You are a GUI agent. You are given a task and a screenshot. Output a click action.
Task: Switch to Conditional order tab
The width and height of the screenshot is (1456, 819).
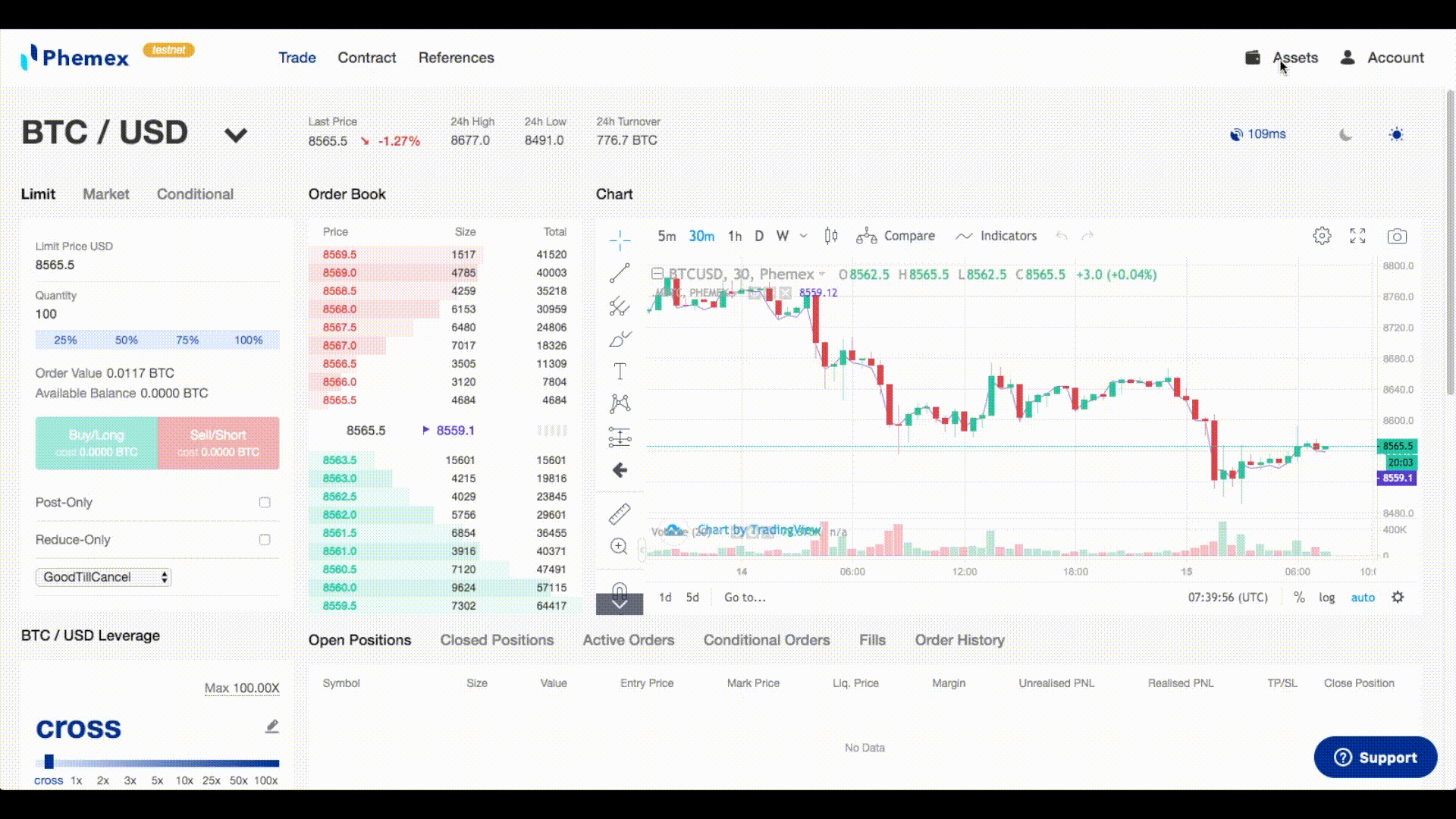[195, 194]
